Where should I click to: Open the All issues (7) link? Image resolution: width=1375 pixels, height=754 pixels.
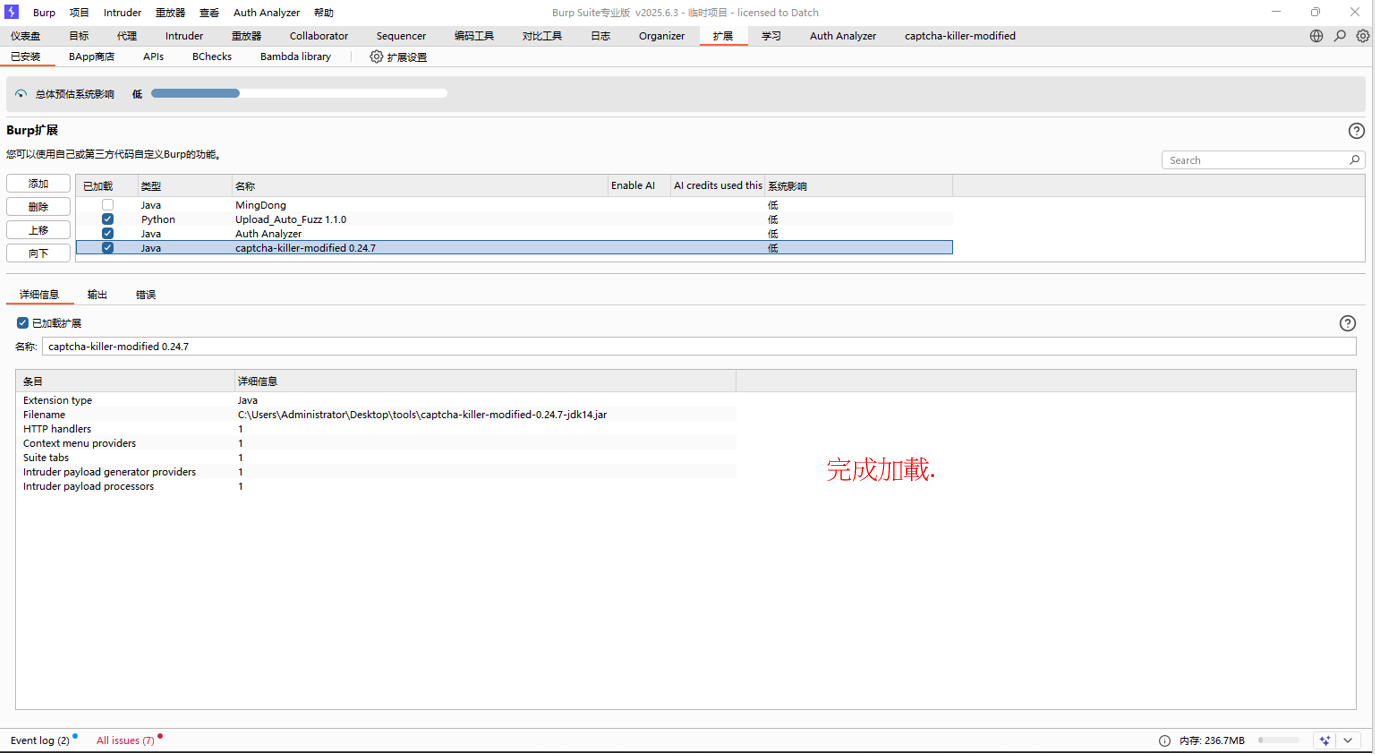coord(125,741)
